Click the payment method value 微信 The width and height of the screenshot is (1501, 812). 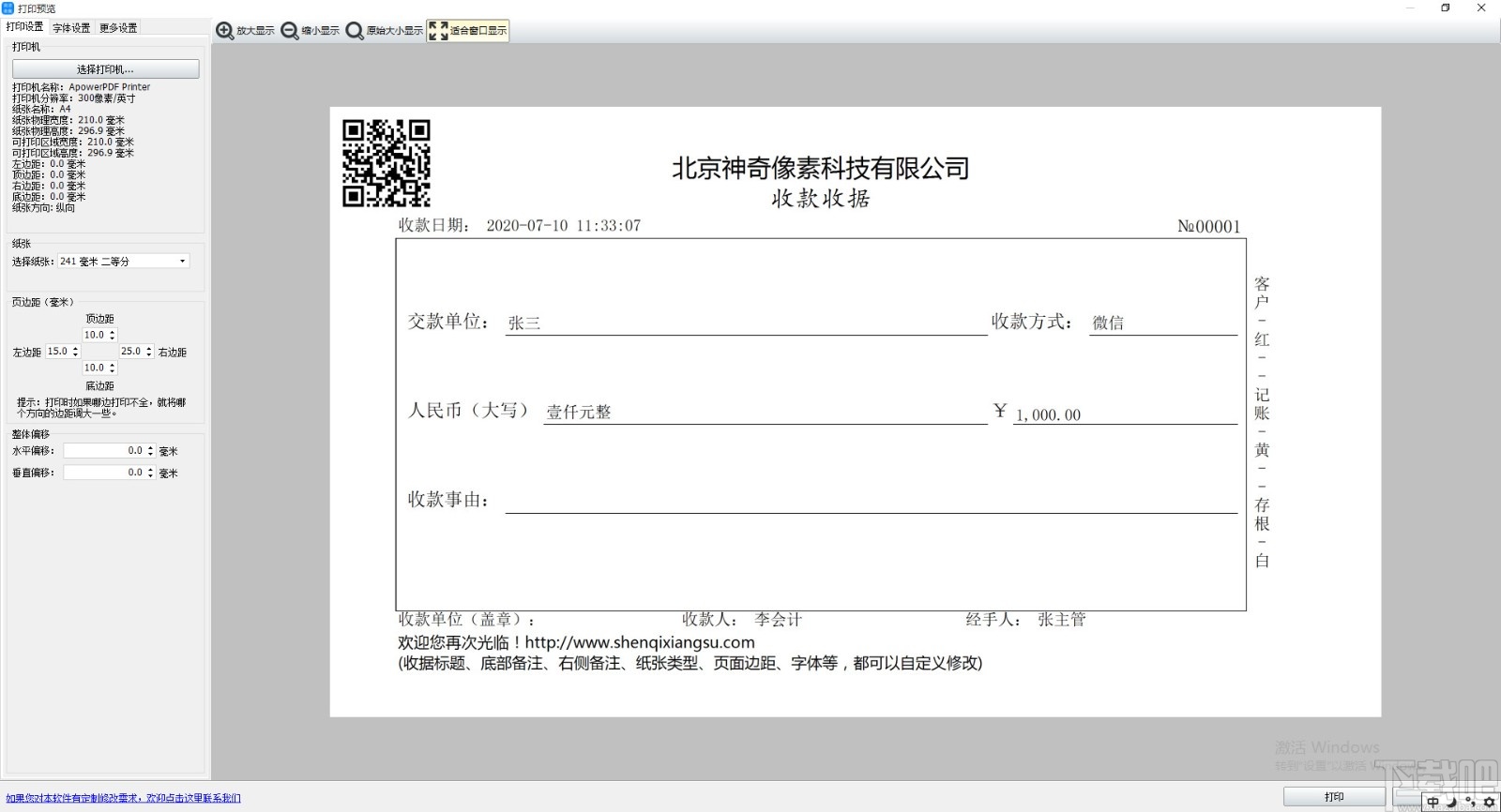pos(1108,323)
